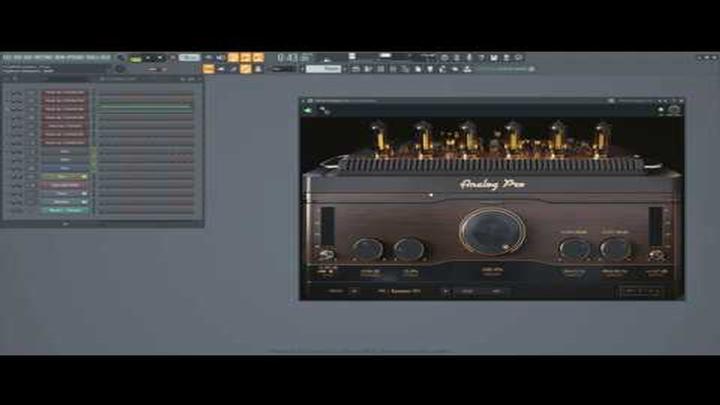This screenshot has height=405, width=720.
Task: Click the Analog Pro logo text
Action: pos(493,184)
